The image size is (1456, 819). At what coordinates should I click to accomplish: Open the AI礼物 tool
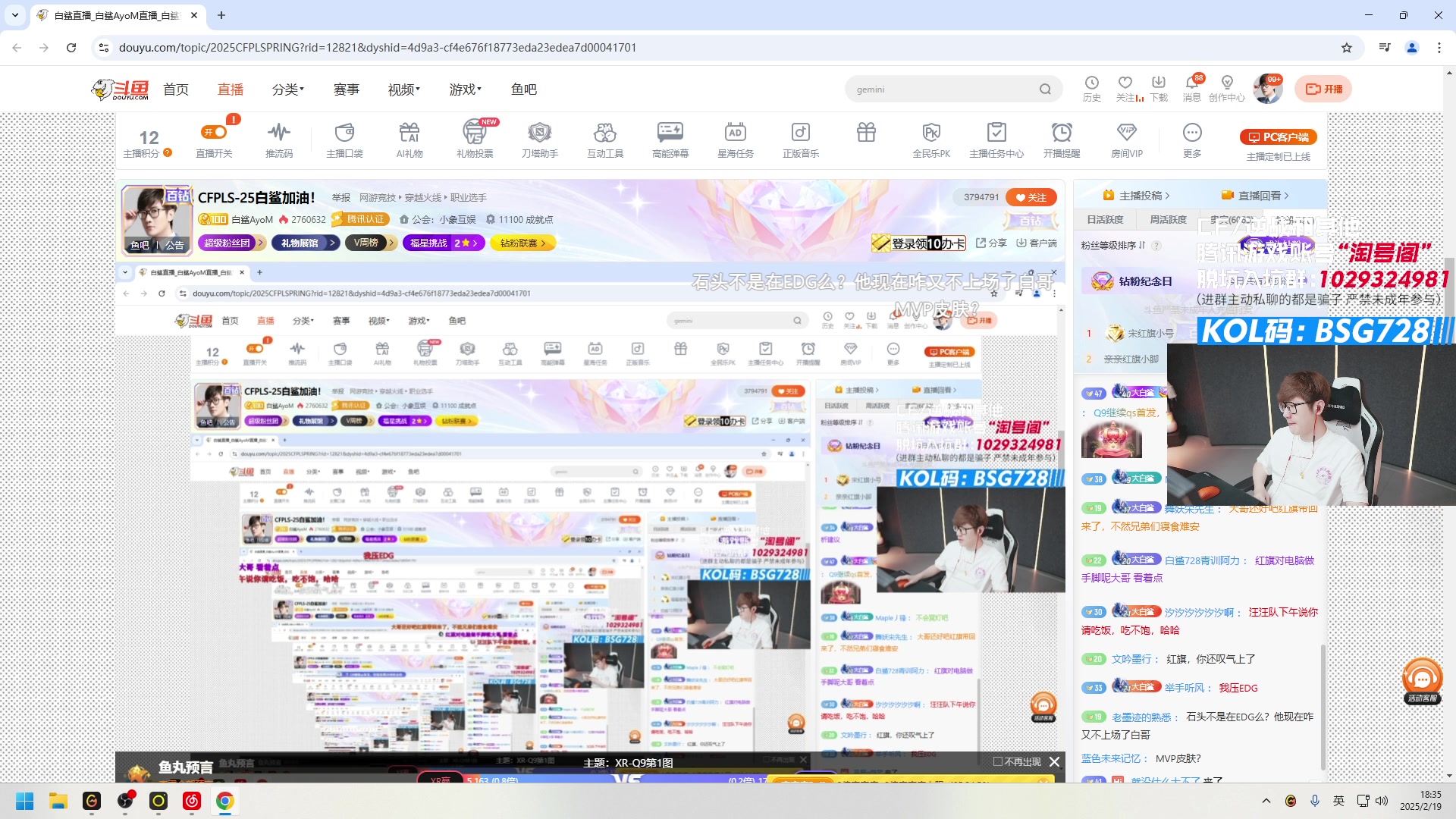pyautogui.click(x=409, y=140)
